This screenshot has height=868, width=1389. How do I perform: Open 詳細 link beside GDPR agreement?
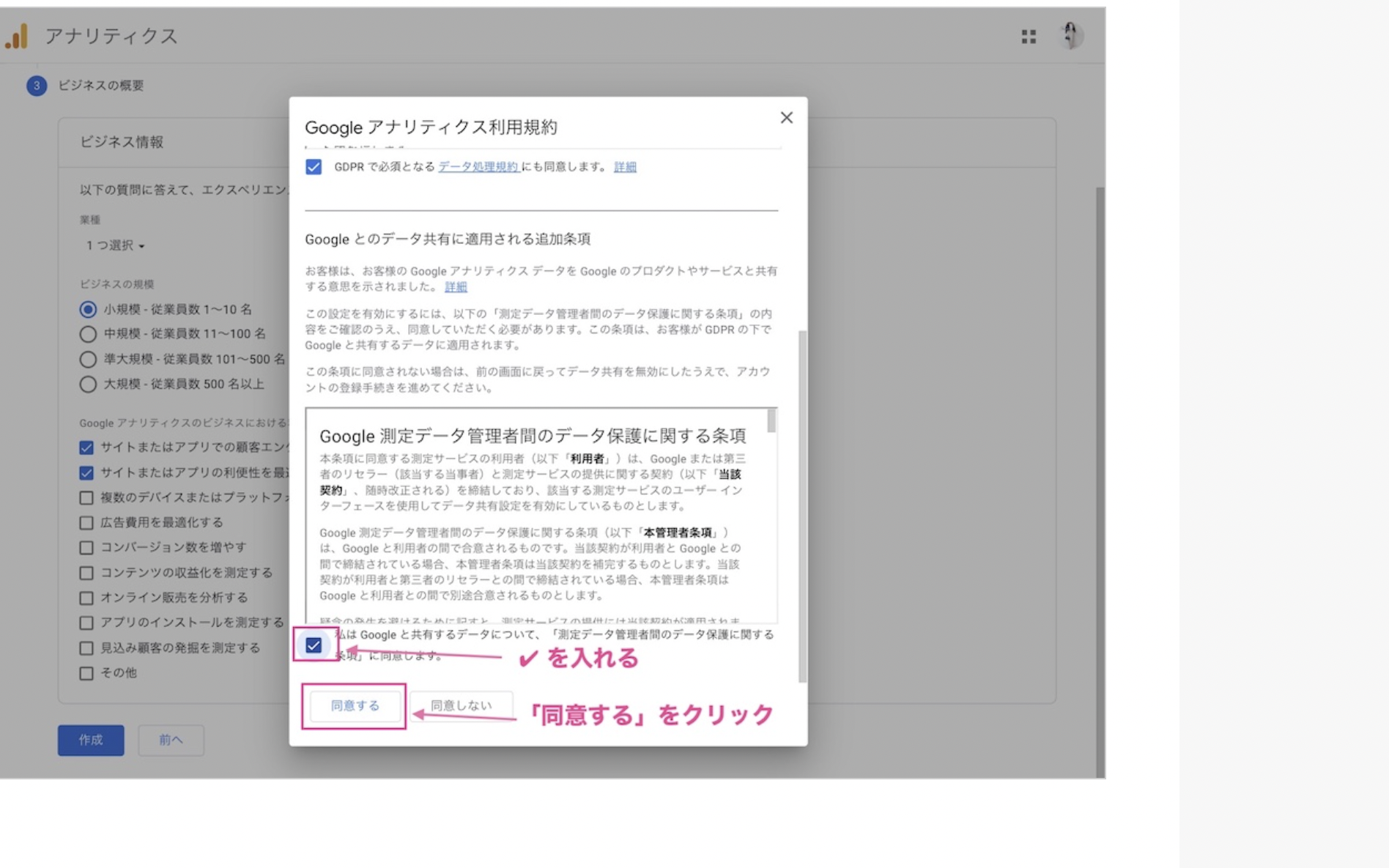(x=625, y=167)
